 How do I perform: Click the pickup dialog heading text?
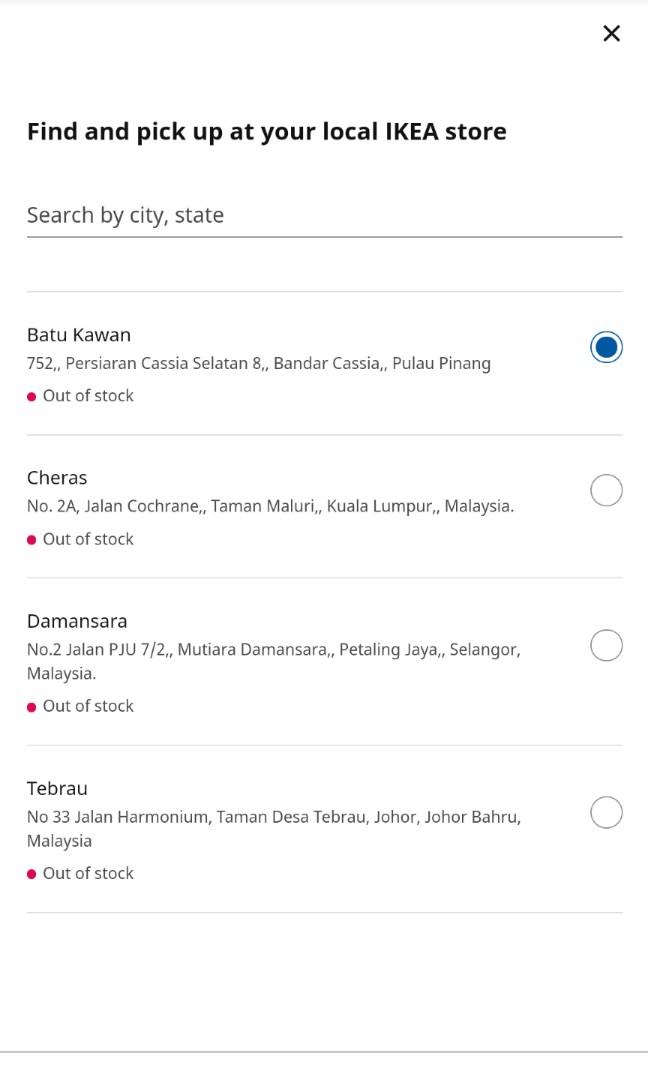click(266, 131)
